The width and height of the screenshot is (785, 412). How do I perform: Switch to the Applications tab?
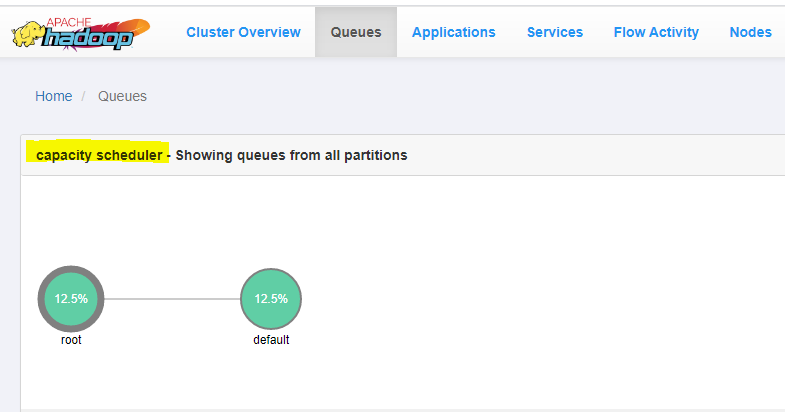pyautogui.click(x=453, y=32)
